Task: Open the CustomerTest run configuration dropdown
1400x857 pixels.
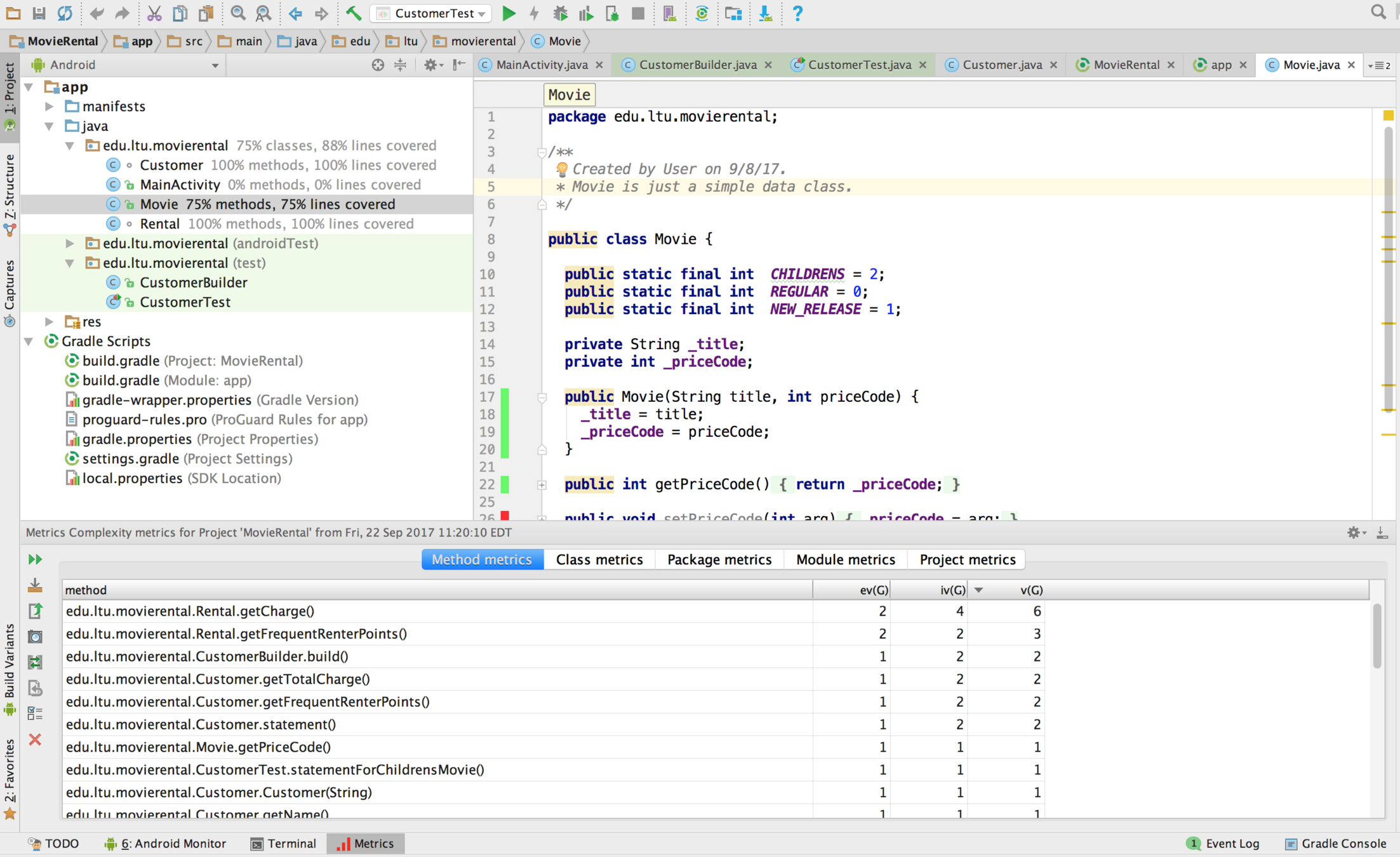Action: tap(432, 13)
